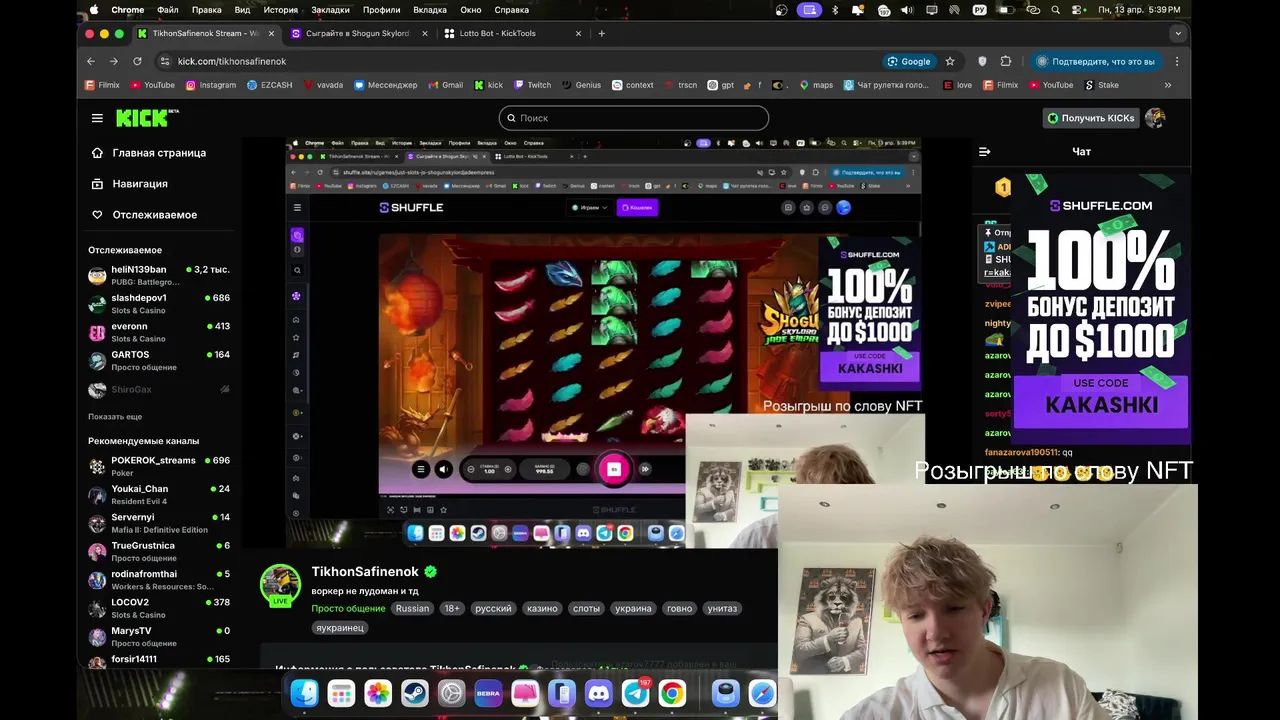Open Control Center in the menu bar
Screen dimensions: 1280x720
click(1078, 10)
